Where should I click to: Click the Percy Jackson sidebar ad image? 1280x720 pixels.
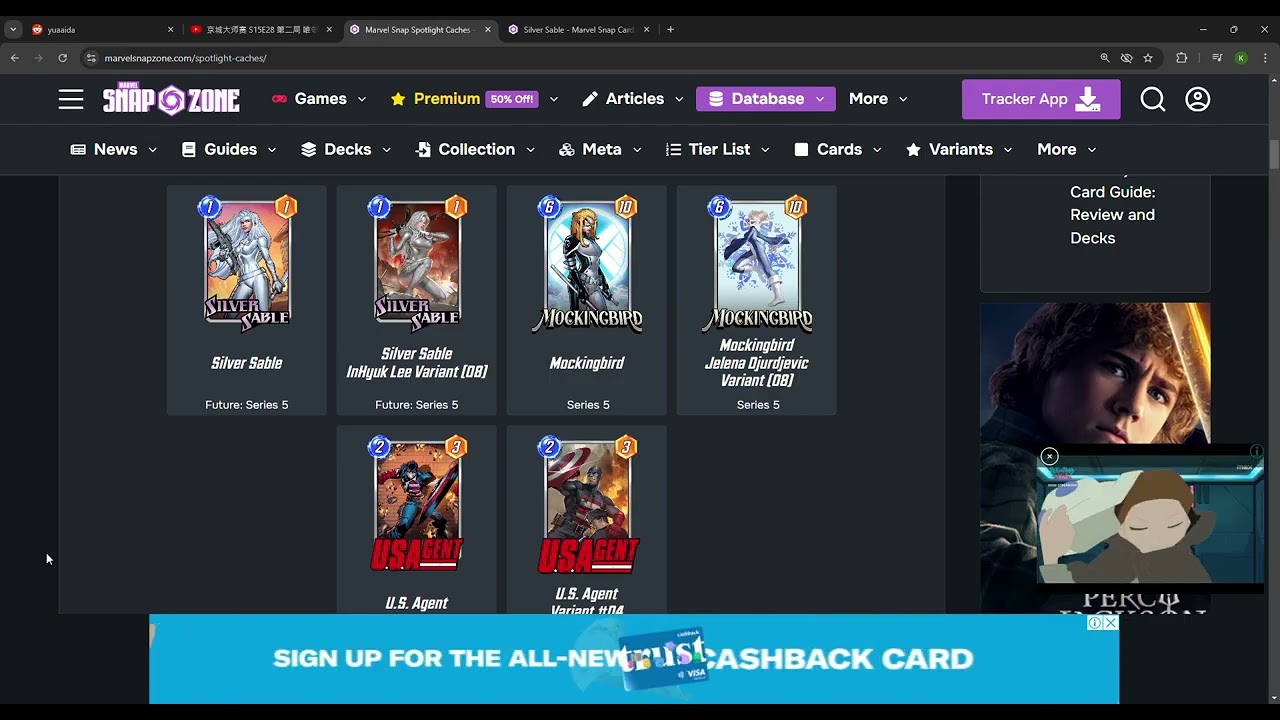(1095, 372)
